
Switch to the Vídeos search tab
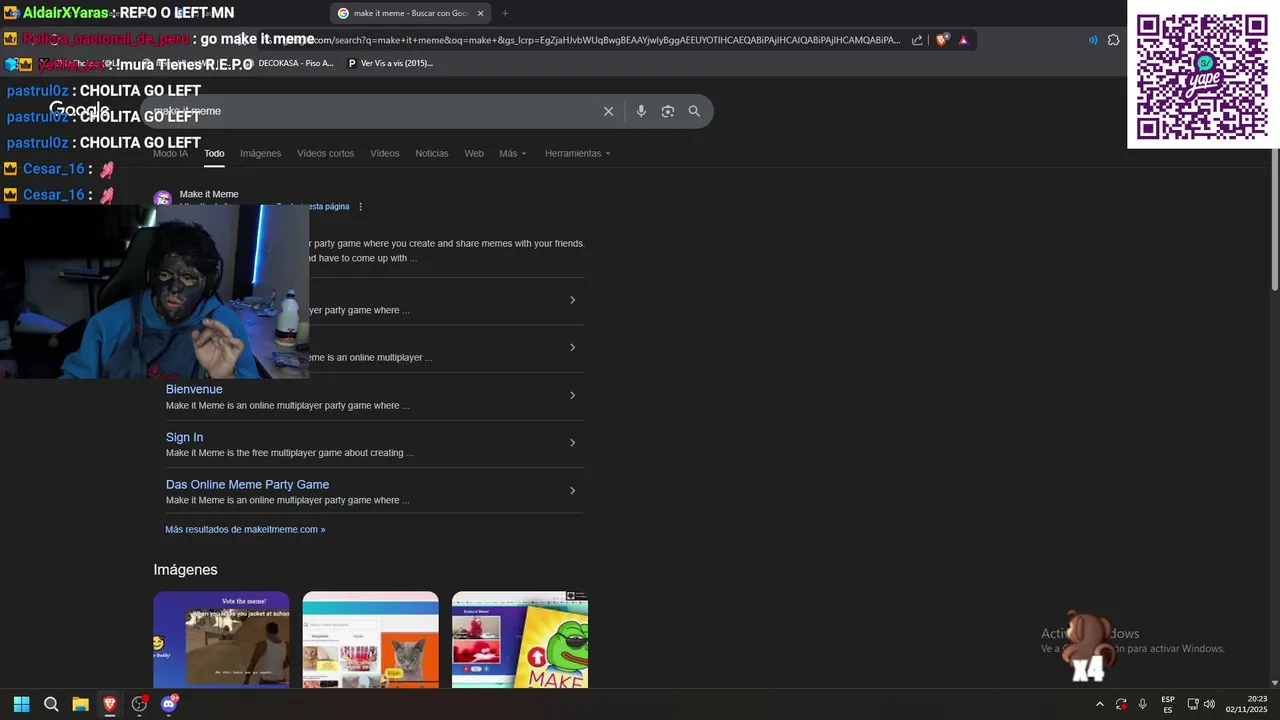(384, 153)
